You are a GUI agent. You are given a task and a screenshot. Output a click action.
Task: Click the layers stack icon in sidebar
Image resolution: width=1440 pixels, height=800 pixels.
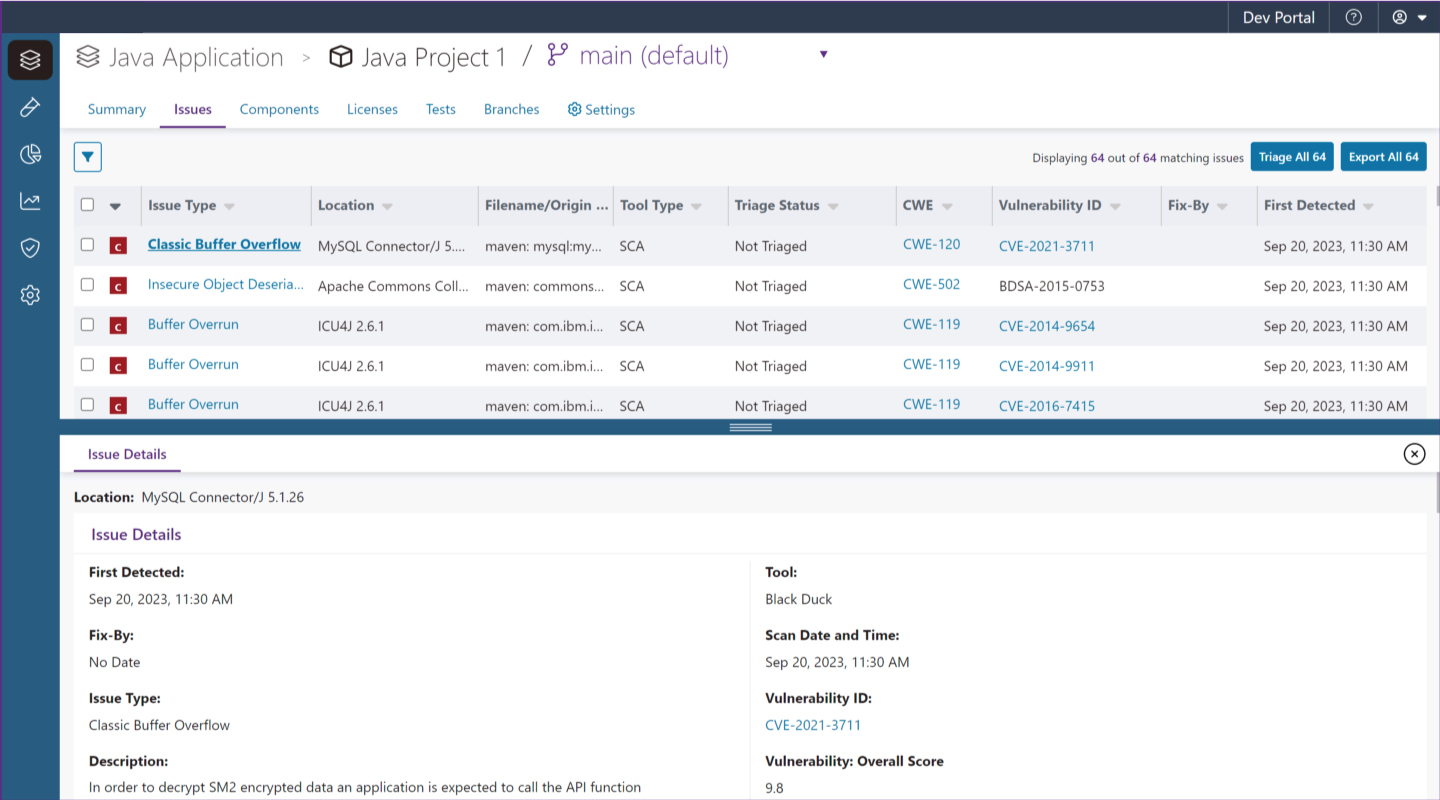[30, 60]
